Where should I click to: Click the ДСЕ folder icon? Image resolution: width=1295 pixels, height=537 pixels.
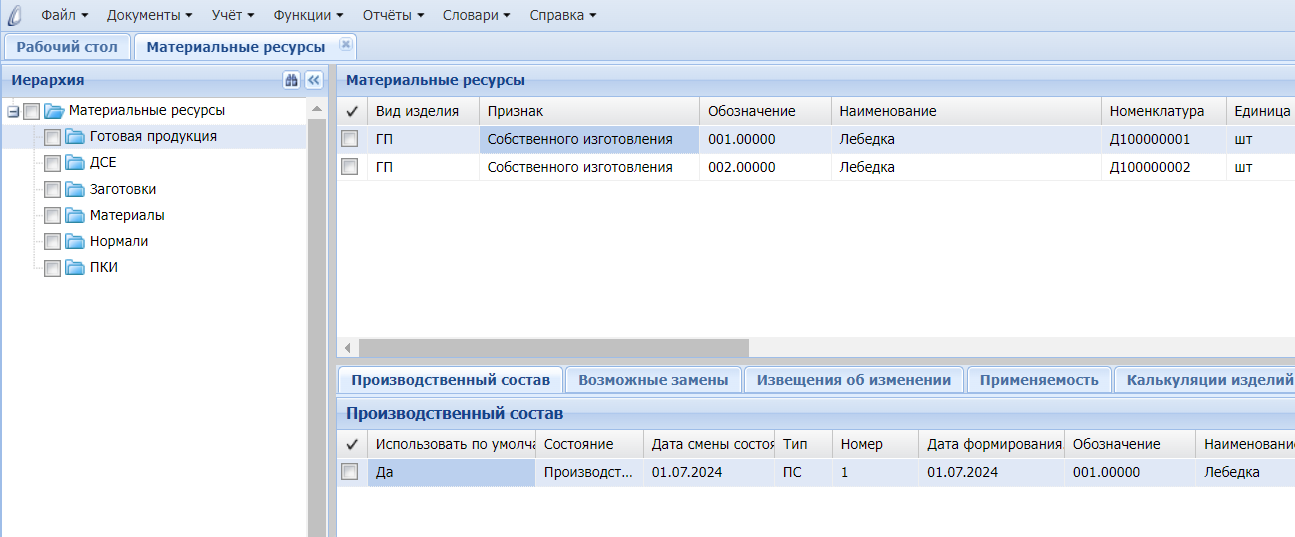pyautogui.click(x=75, y=163)
